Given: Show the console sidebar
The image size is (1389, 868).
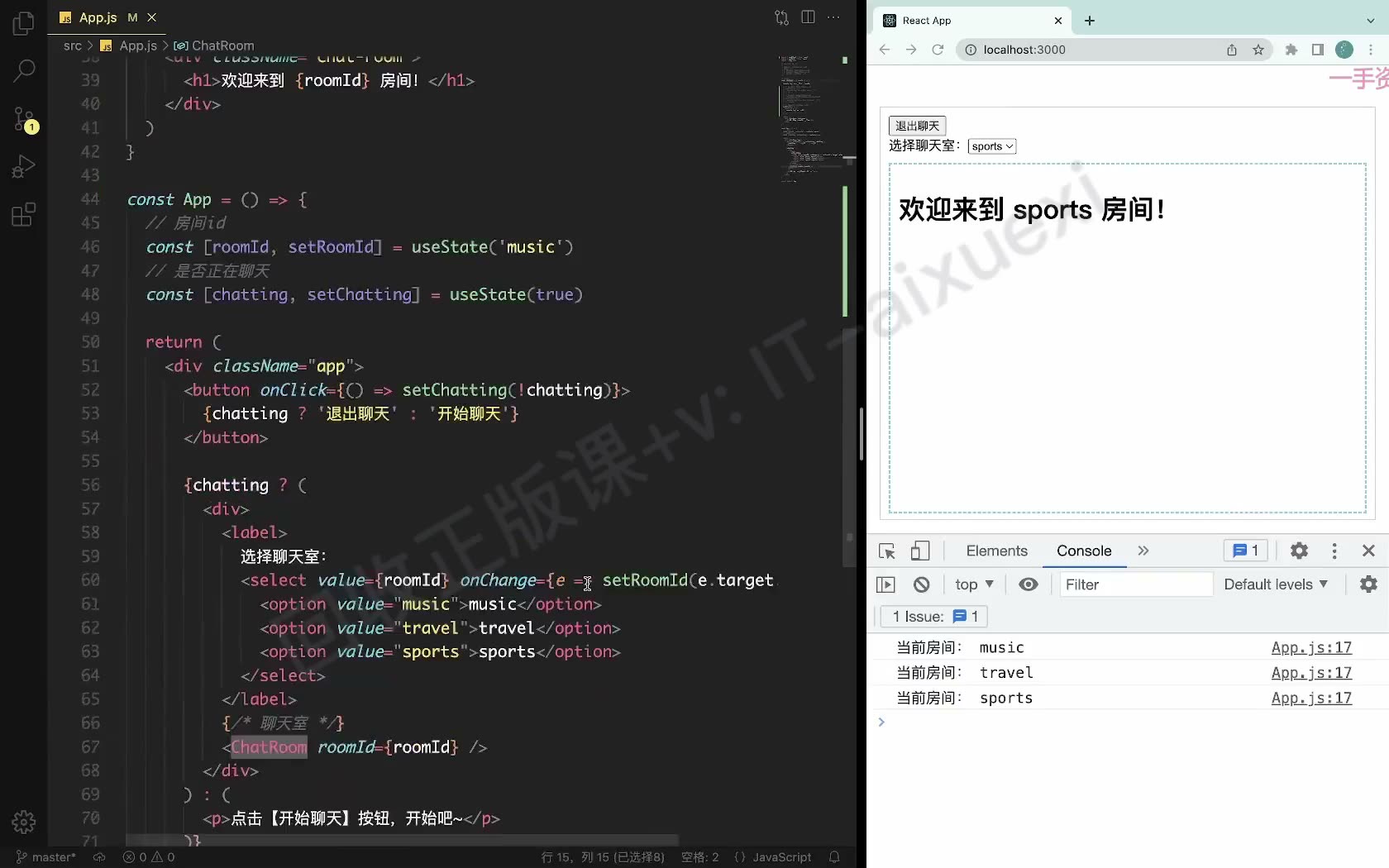Looking at the screenshot, I should click(885, 584).
